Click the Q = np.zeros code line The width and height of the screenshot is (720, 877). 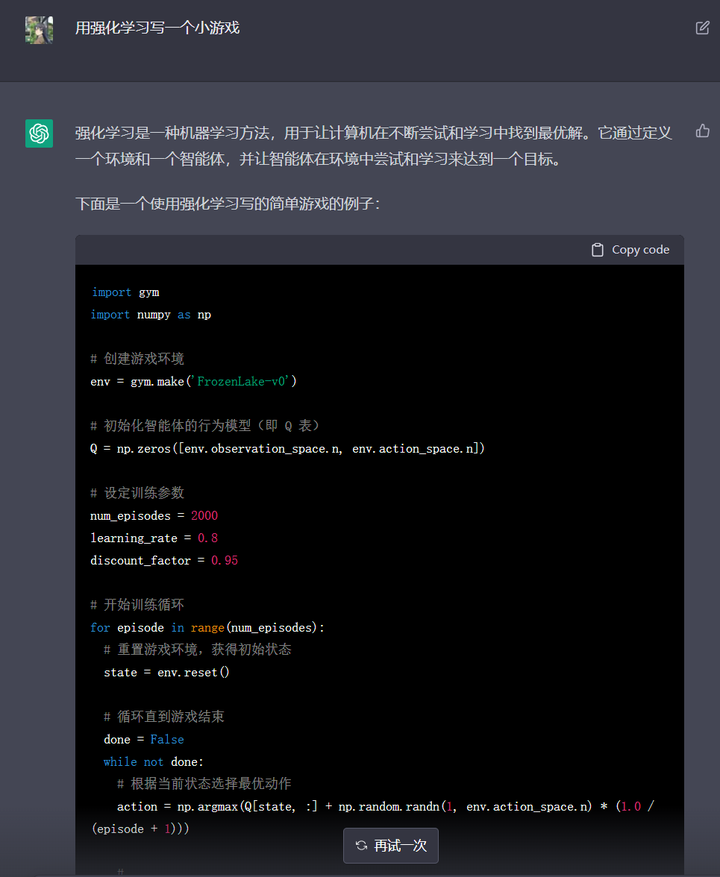[287, 449]
